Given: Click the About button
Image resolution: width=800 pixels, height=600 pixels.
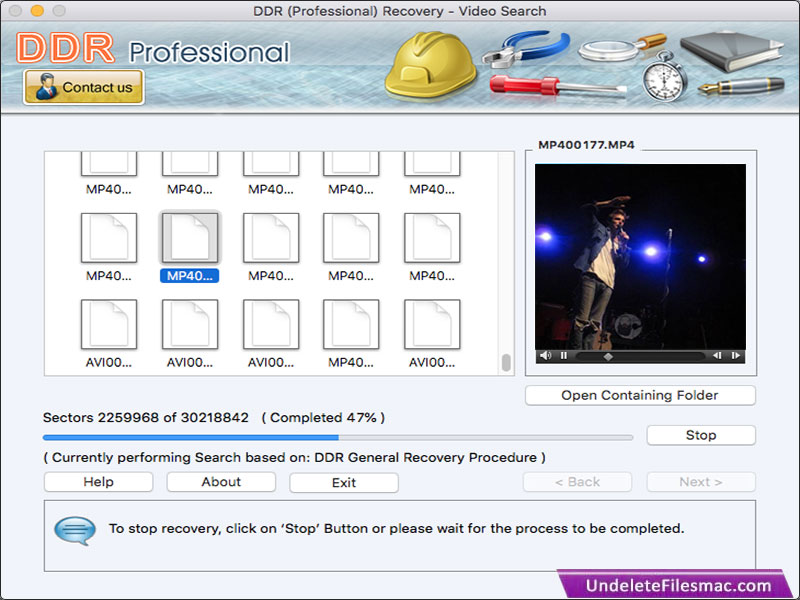Looking at the screenshot, I should (x=221, y=482).
